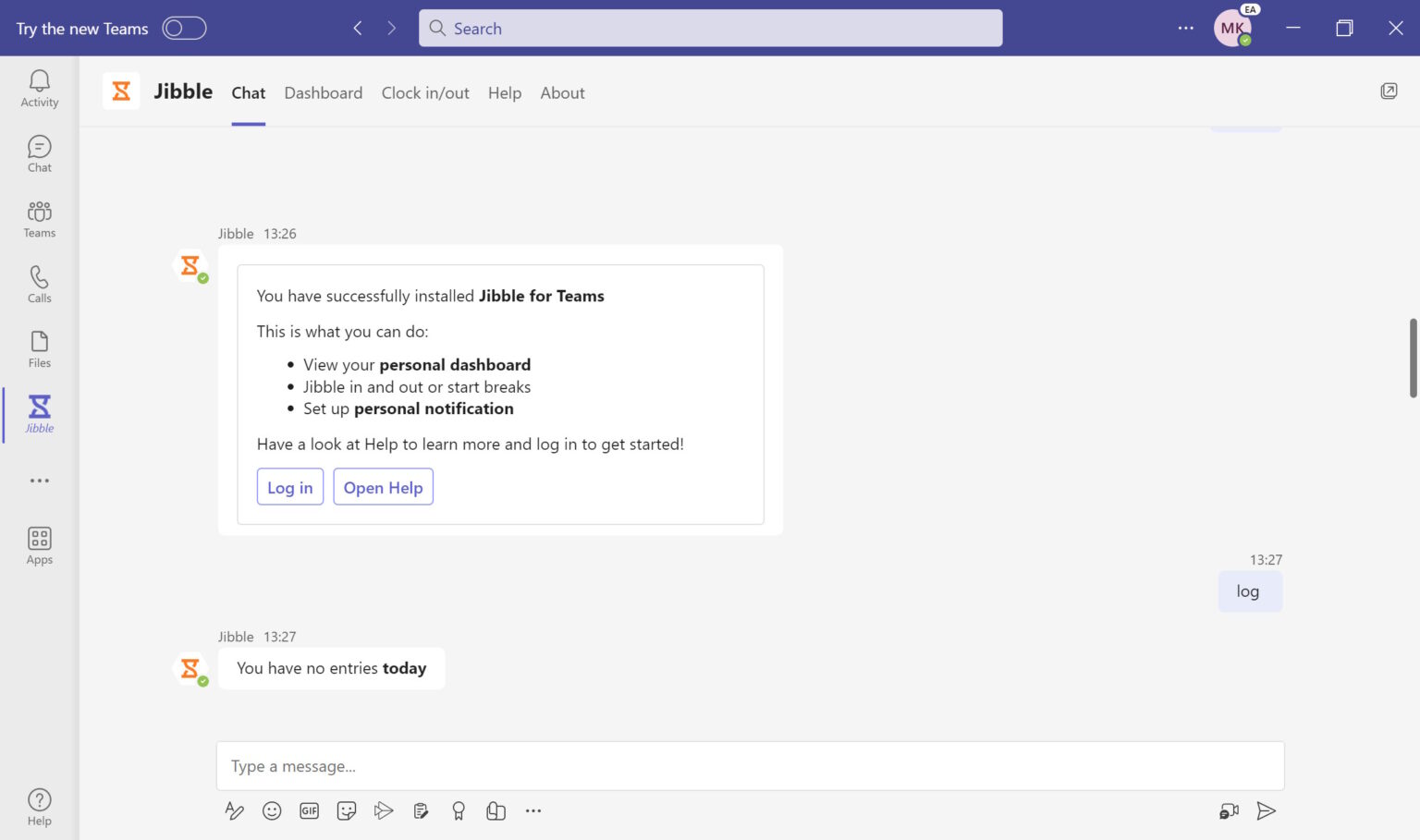This screenshot has width=1420, height=840.
Task: Open the About tab of Jibble
Action: tap(562, 92)
